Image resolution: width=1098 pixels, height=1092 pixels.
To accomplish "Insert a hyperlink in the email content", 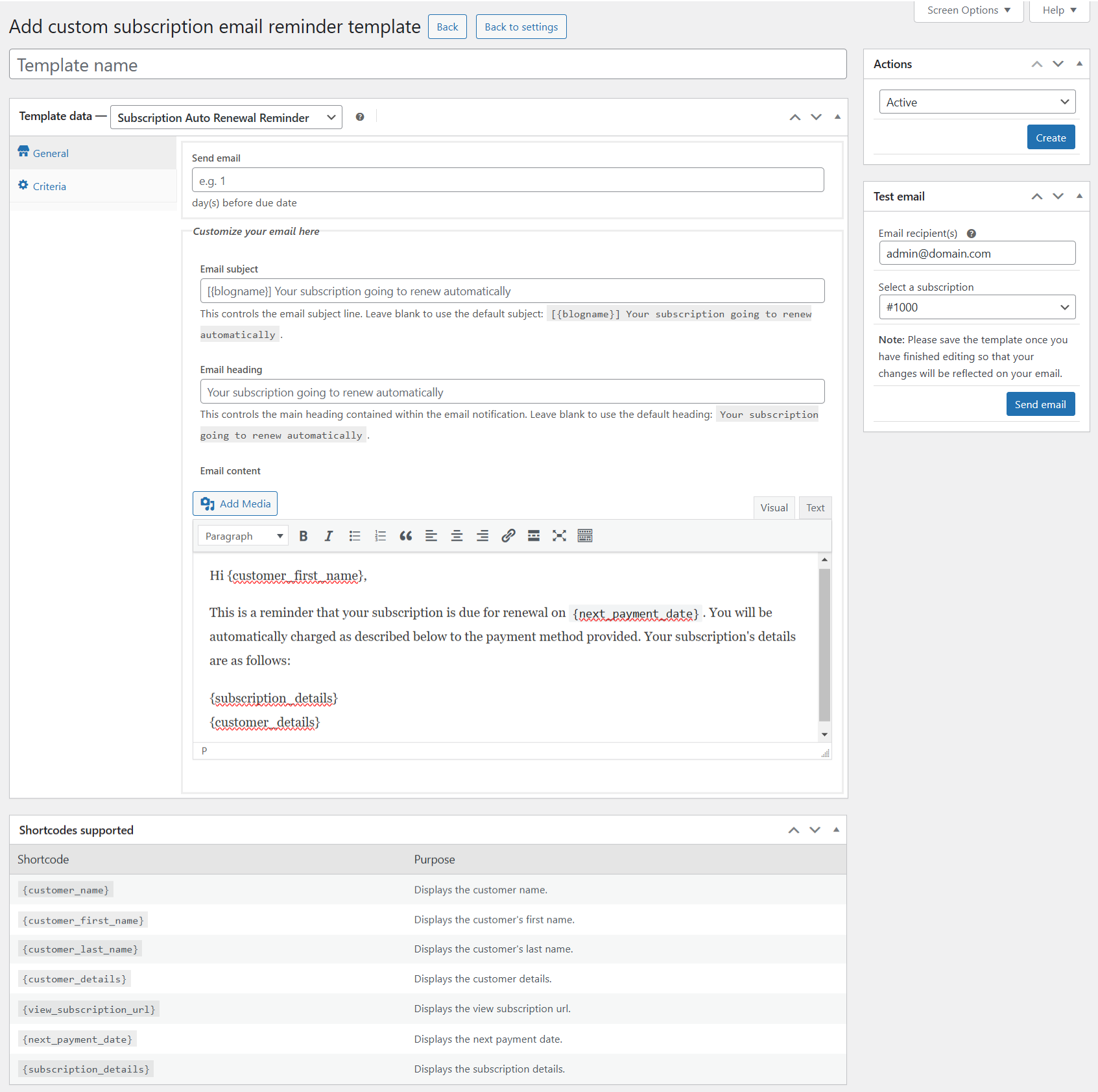I will tap(508, 535).
